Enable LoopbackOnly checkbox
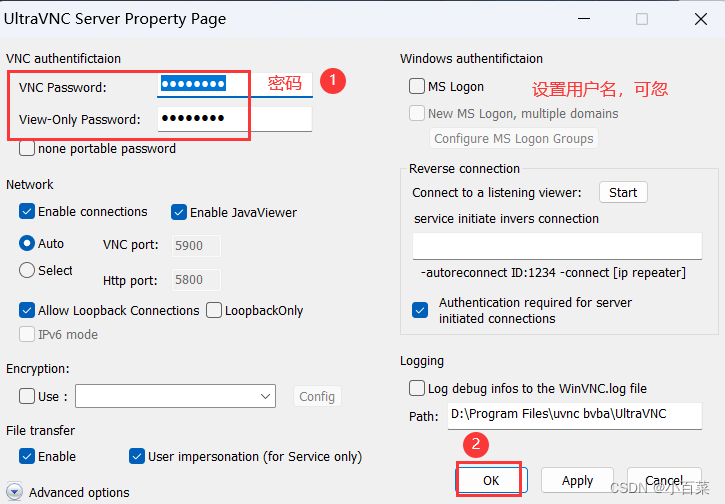 click(x=214, y=310)
